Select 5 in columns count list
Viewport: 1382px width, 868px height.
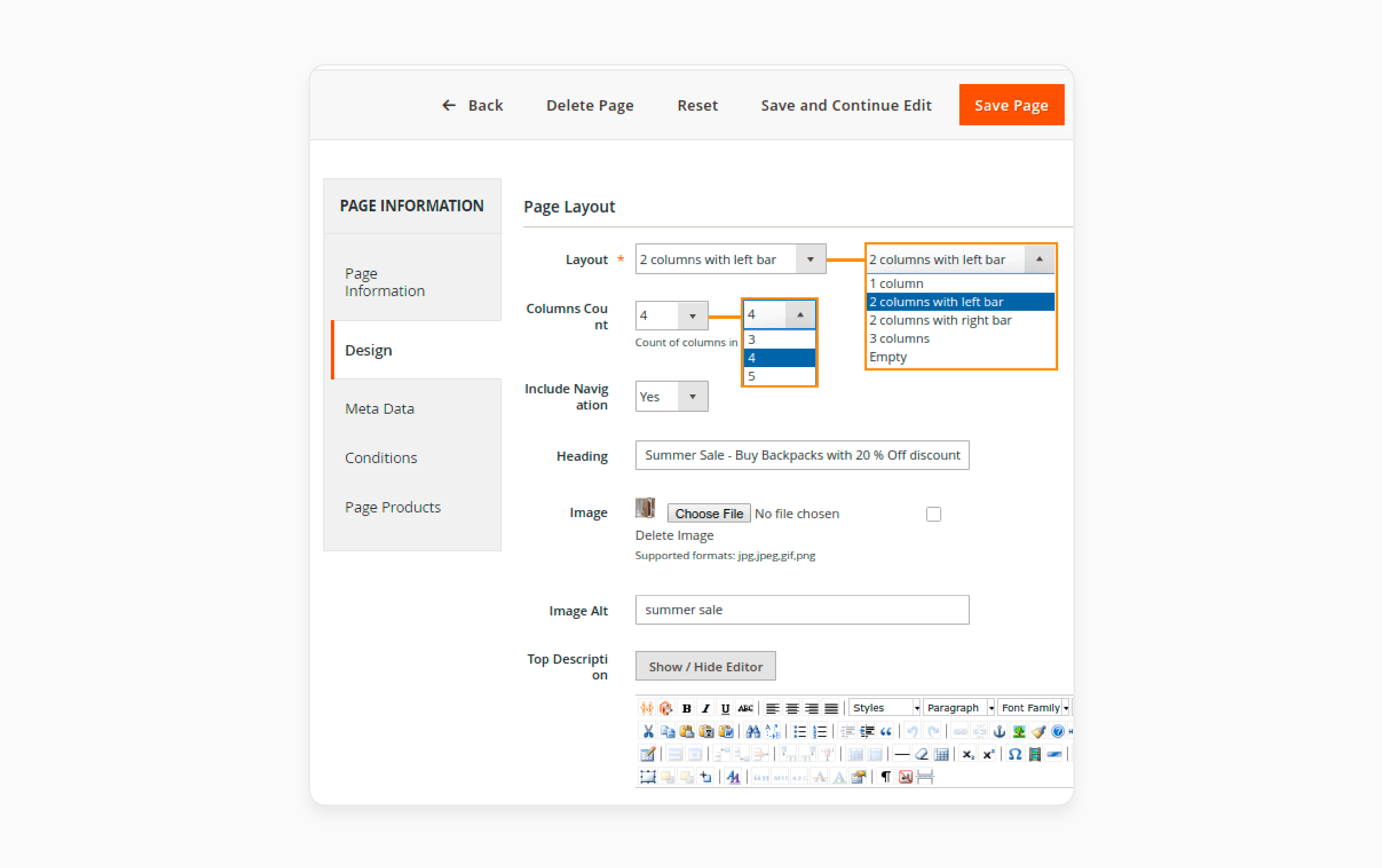click(779, 376)
